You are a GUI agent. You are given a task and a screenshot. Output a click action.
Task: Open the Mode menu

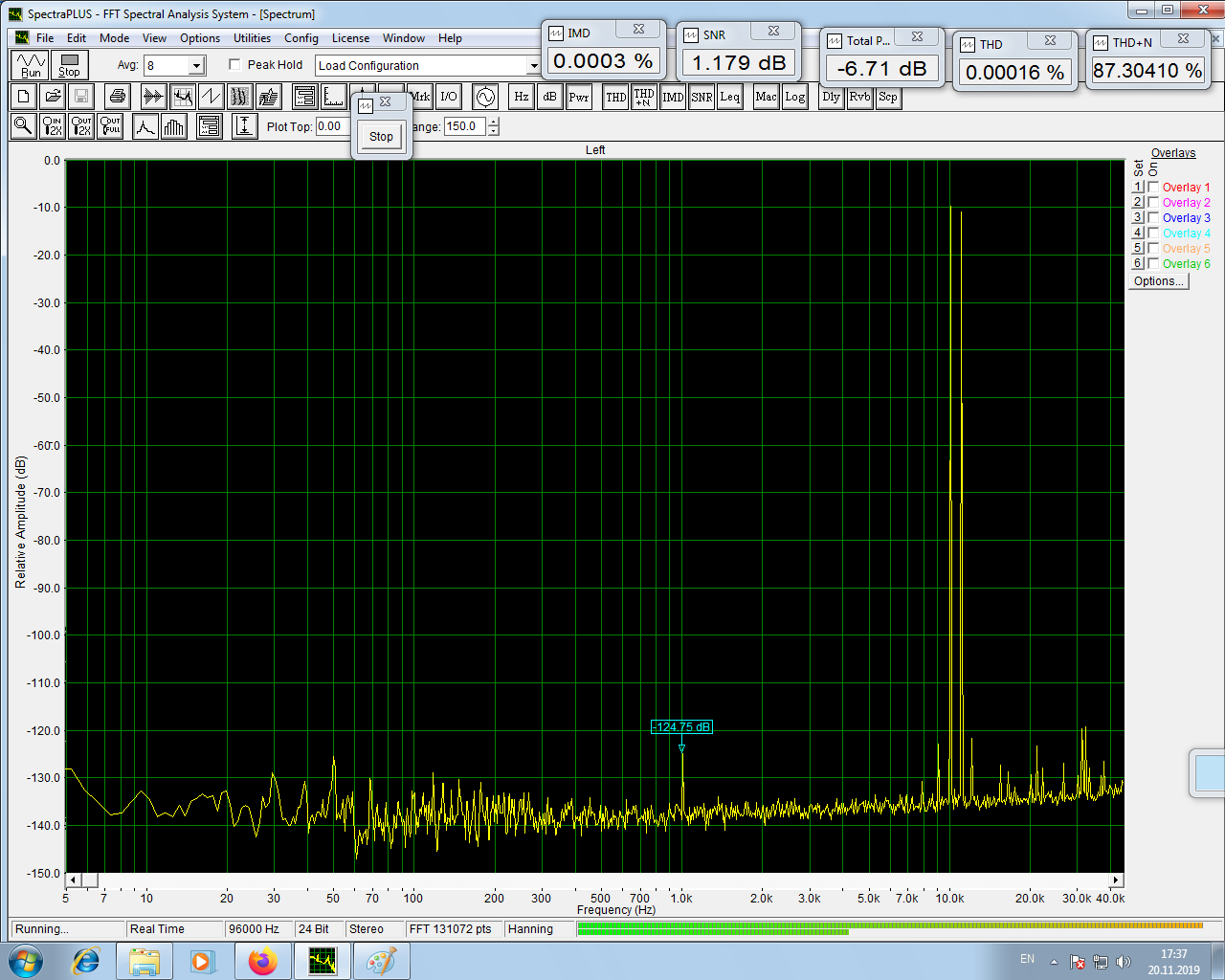point(115,38)
